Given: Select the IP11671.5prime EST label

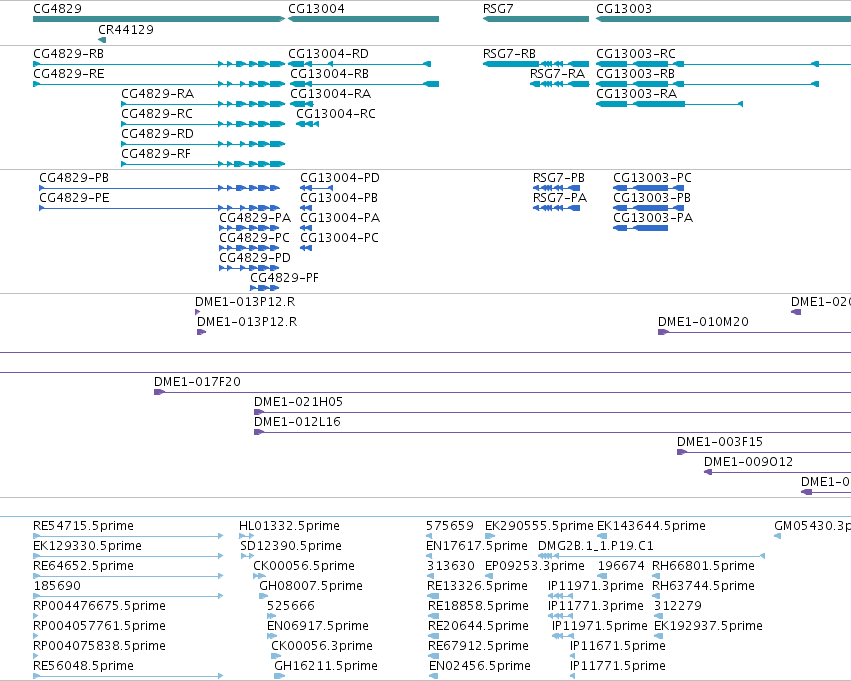Looking at the screenshot, I should [x=618, y=646].
